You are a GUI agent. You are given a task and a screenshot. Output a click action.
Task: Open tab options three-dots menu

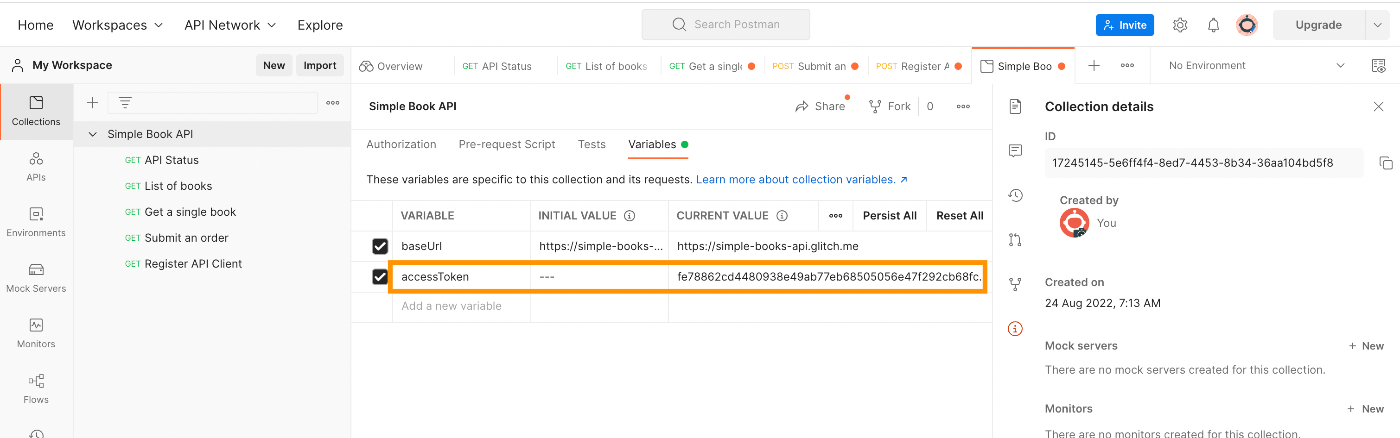tap(1127, 66)
